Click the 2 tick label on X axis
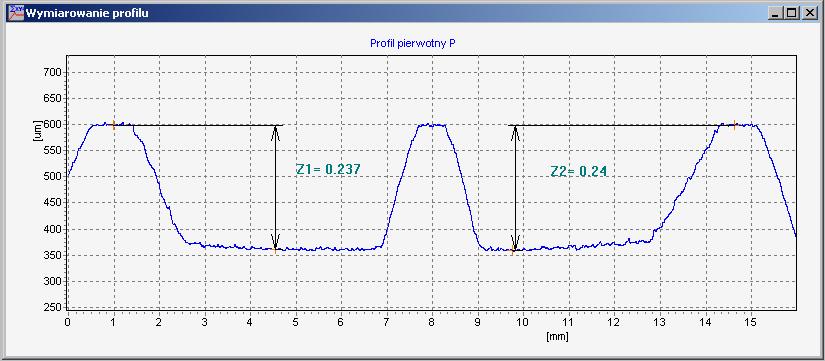 point(159,322)
